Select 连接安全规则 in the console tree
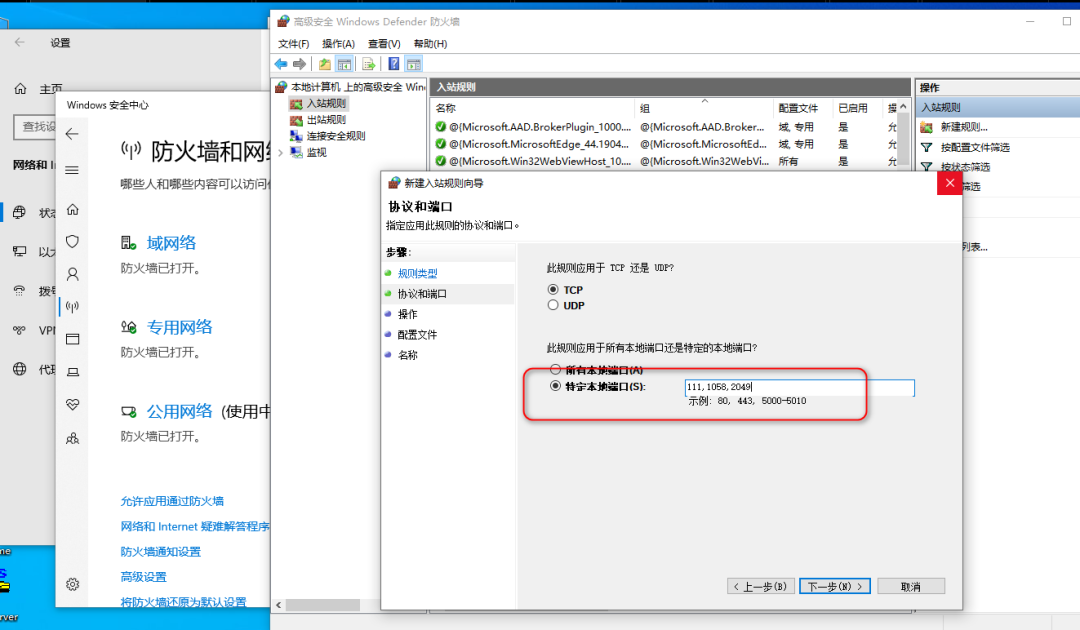Image resolution: width=1080 pixels, height=630 pixels. pyautogui.click(x=335, y=136)
